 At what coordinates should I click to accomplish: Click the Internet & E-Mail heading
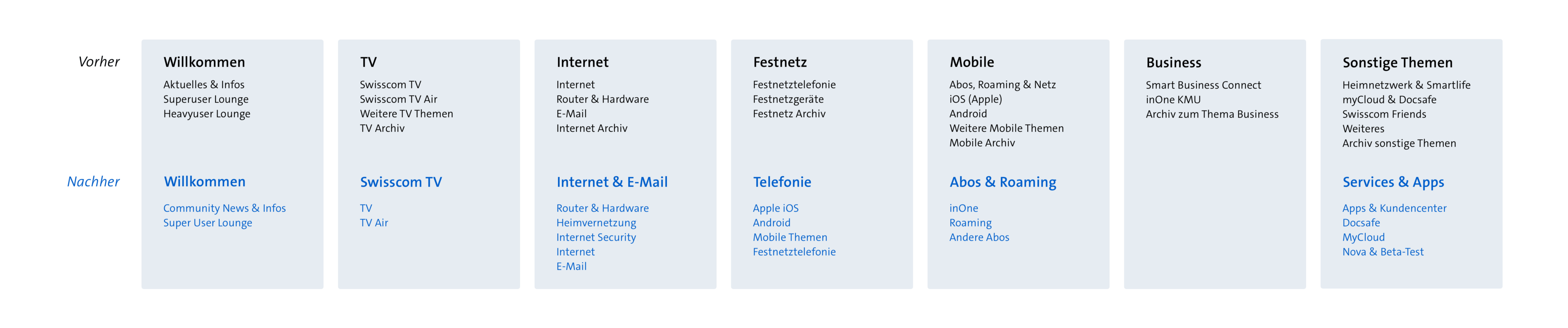point(612,182)
